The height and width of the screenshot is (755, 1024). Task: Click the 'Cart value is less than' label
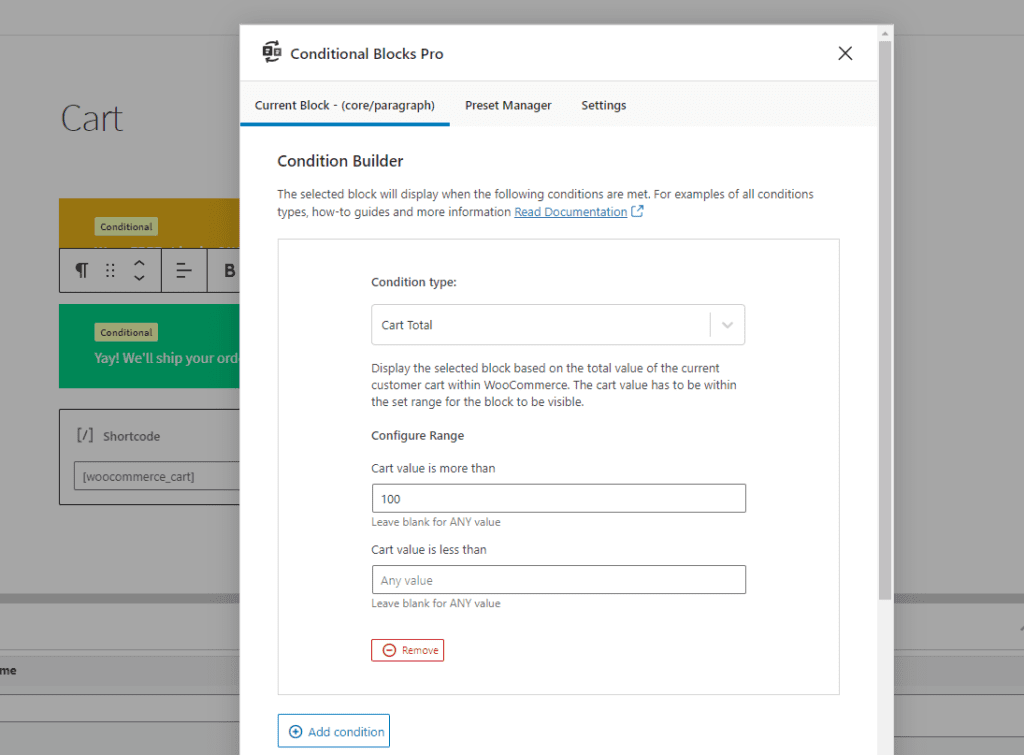tap(429, 550)
